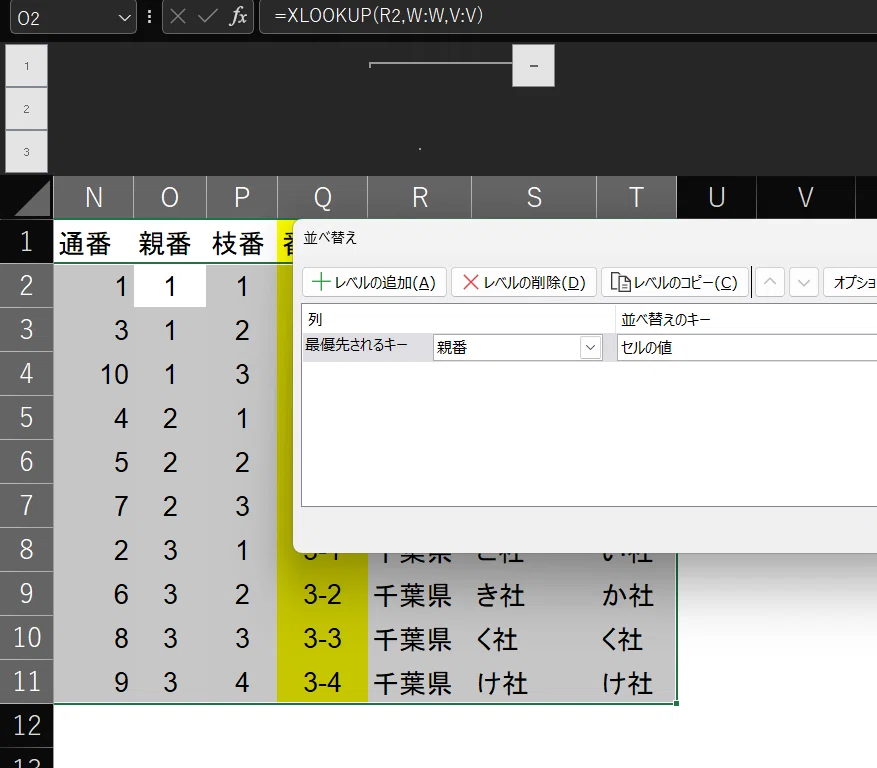Select row 12 header
Image resolution: width=877 pixels, height=768 pixels.
point(26,725)
